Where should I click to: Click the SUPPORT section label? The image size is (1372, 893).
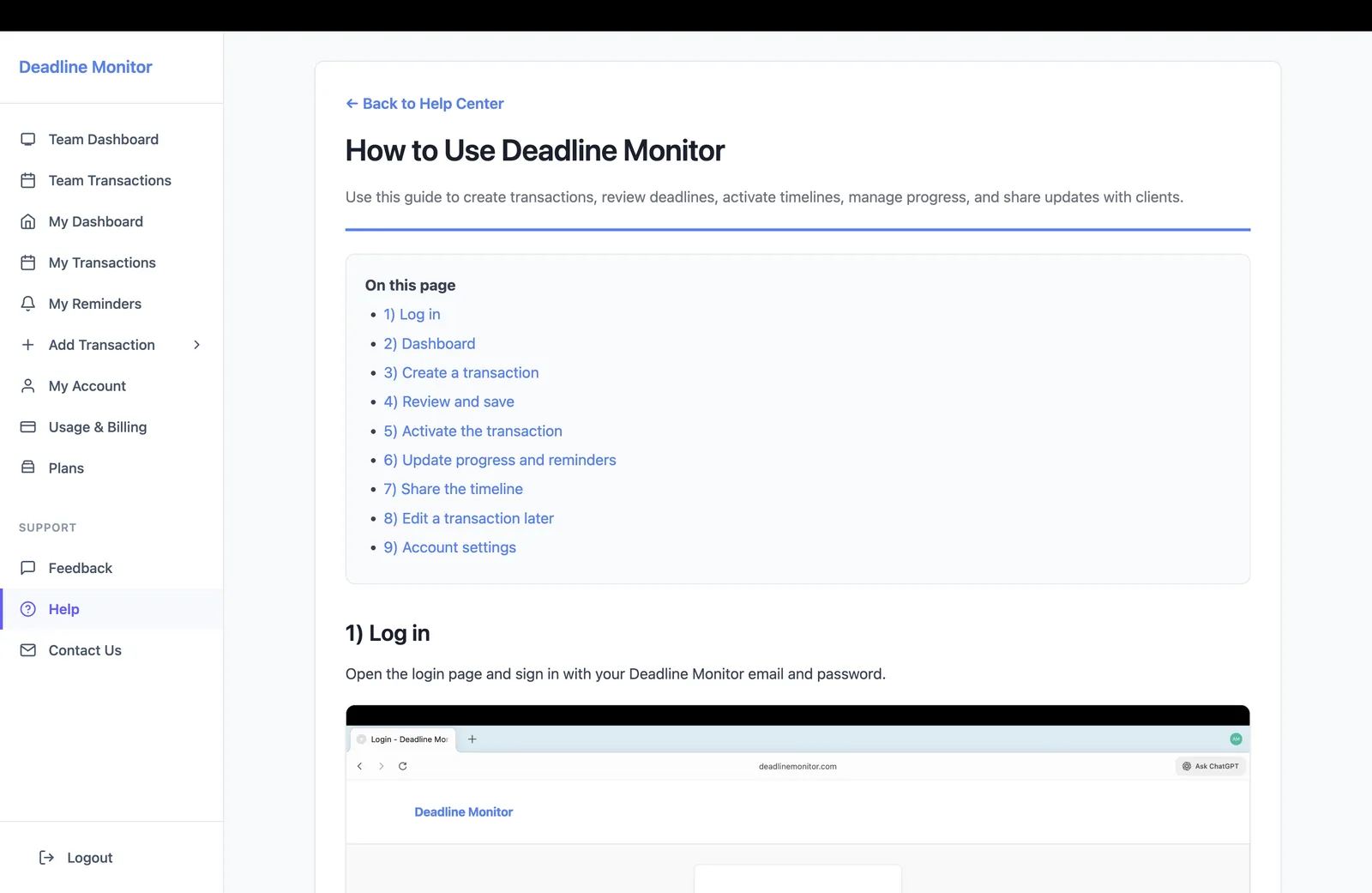click(x=48, y=528)
